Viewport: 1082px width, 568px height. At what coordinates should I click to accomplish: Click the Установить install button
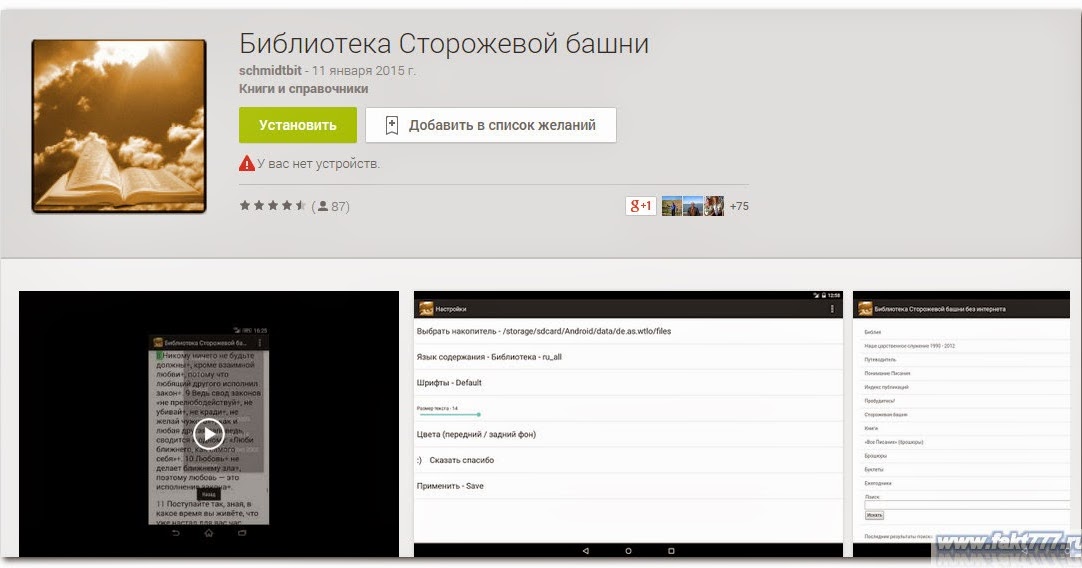(297, 125)
